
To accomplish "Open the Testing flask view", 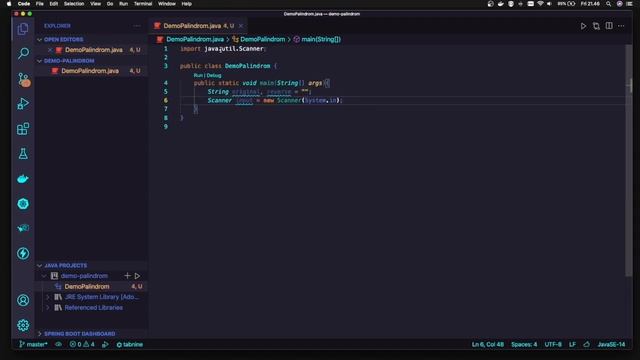I will (23, 154).
